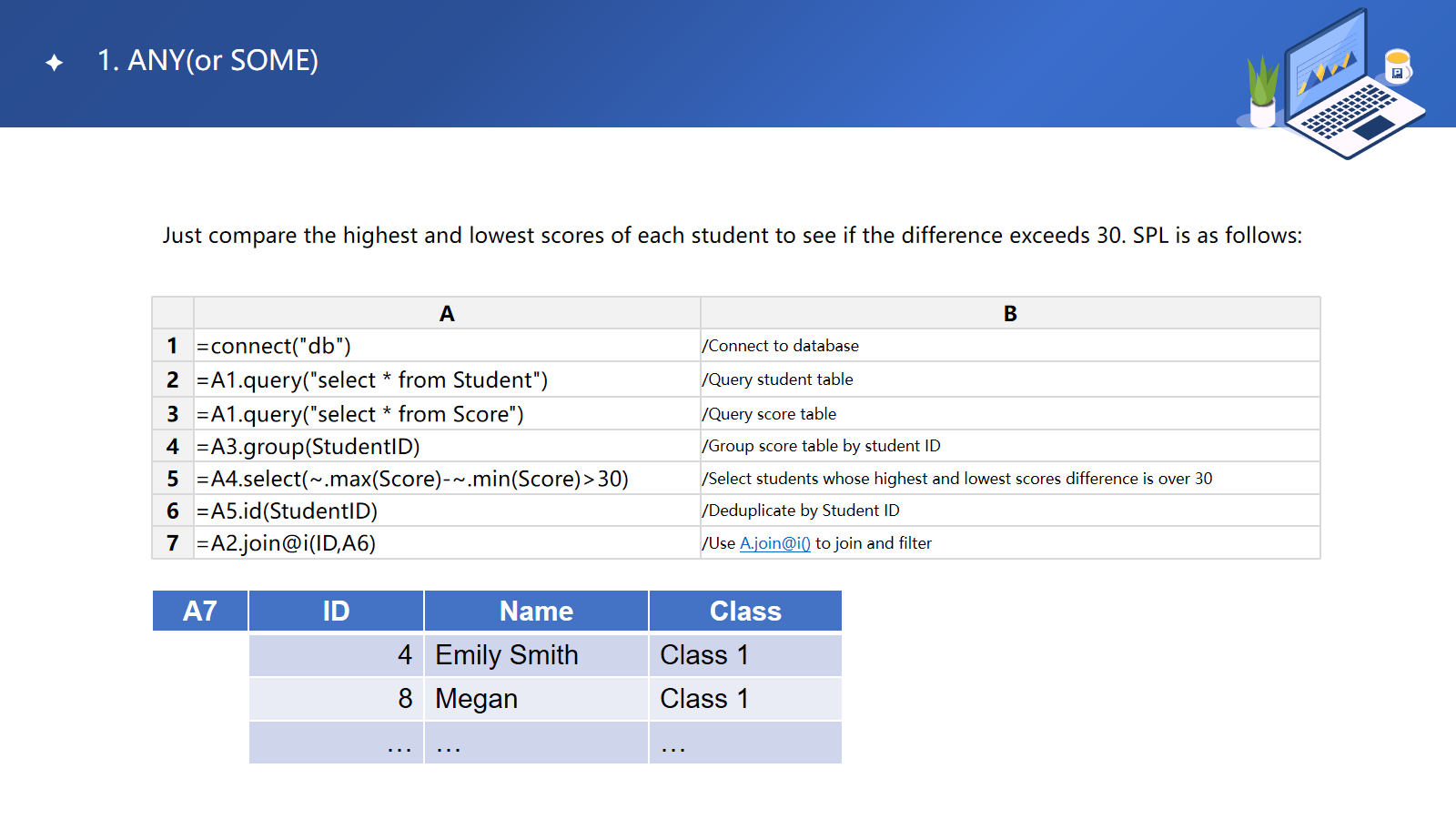Viewport: 1456px width, 819px height.
Task: Click the =A2.join@i(ID,A6) formula cell
Action: click(446, 543)
